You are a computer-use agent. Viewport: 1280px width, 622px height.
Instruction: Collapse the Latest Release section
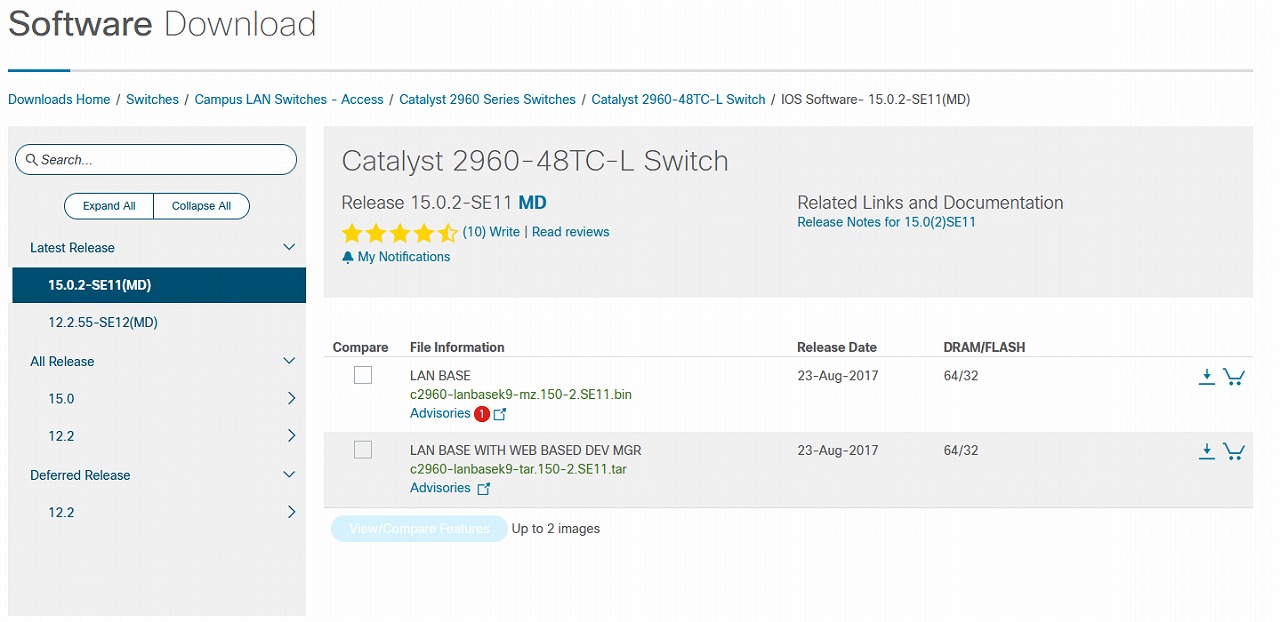(x=289, y=248)
